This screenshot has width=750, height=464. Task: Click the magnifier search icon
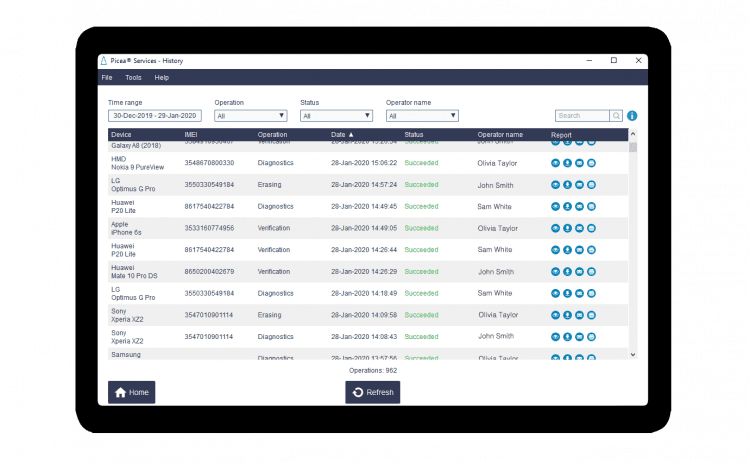[x=617, y=116]
